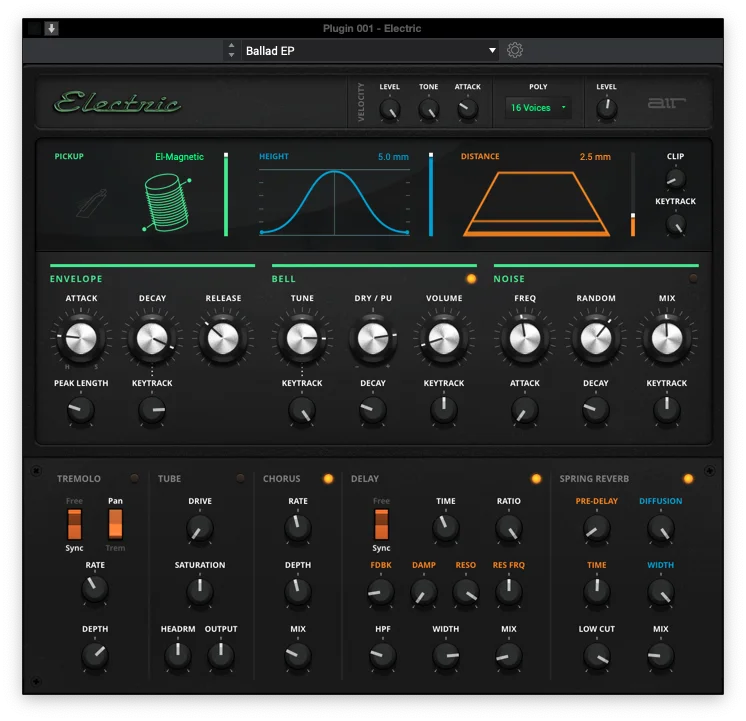
Task: Click the 2.5 mm Distance value
Action: 595,157
